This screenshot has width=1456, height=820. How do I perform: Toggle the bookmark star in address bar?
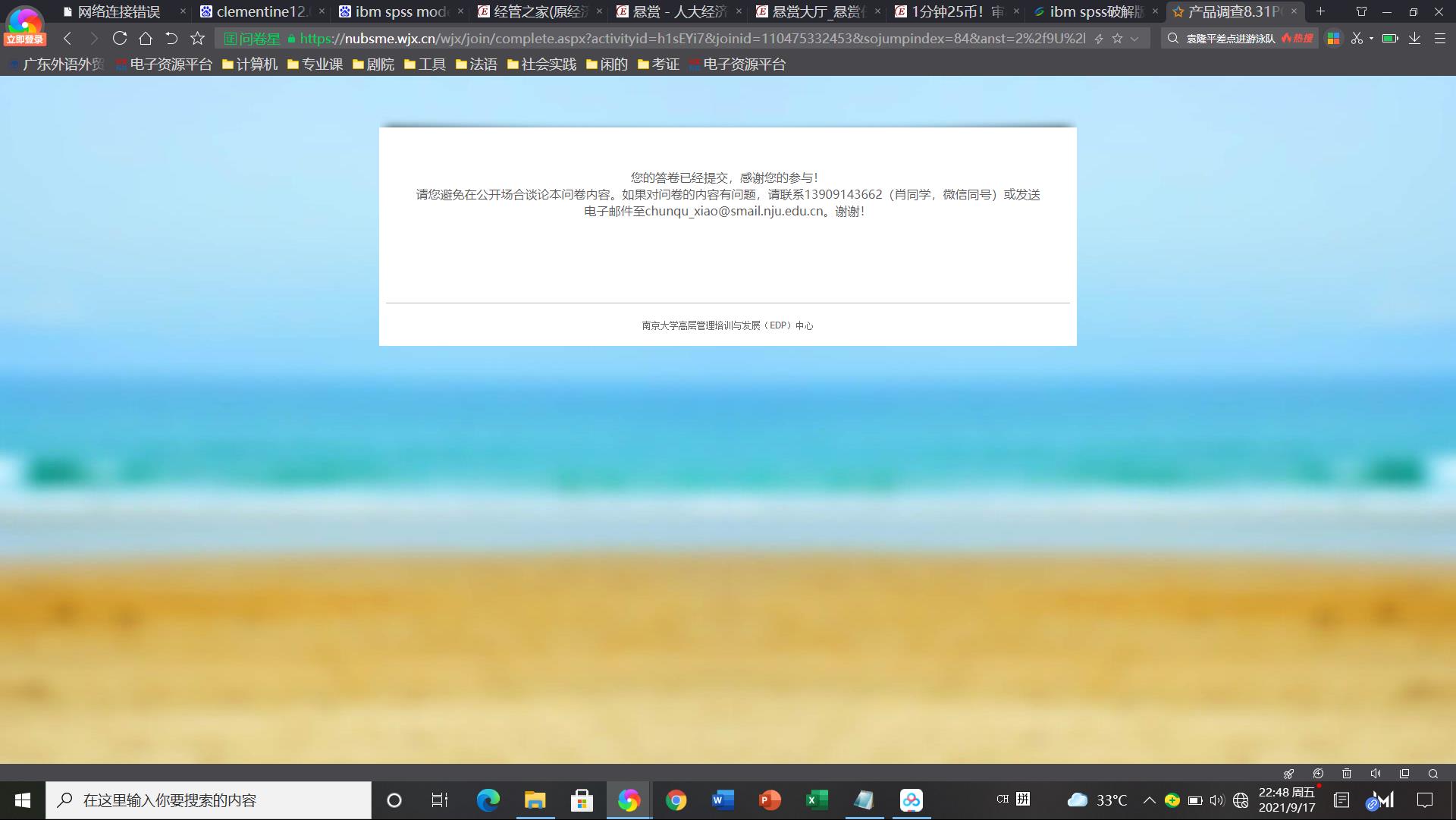pos(1117,38)
